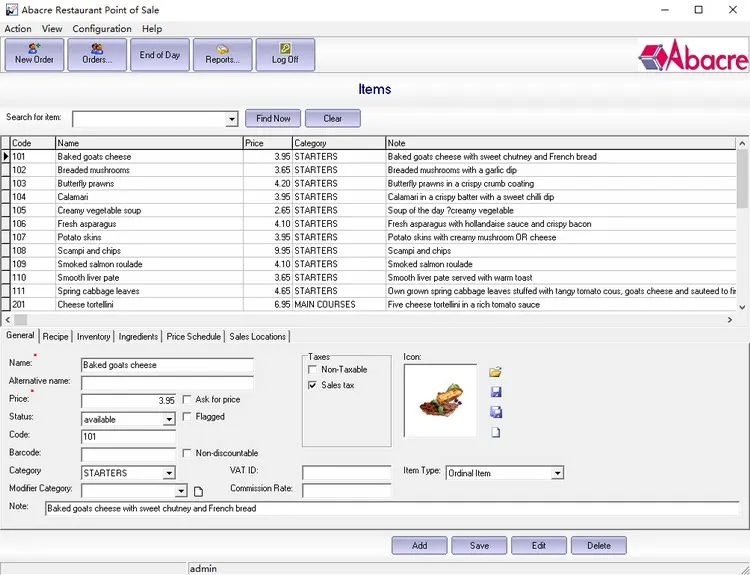Tick the Flagged checkbox

click(x=187, y=417)
